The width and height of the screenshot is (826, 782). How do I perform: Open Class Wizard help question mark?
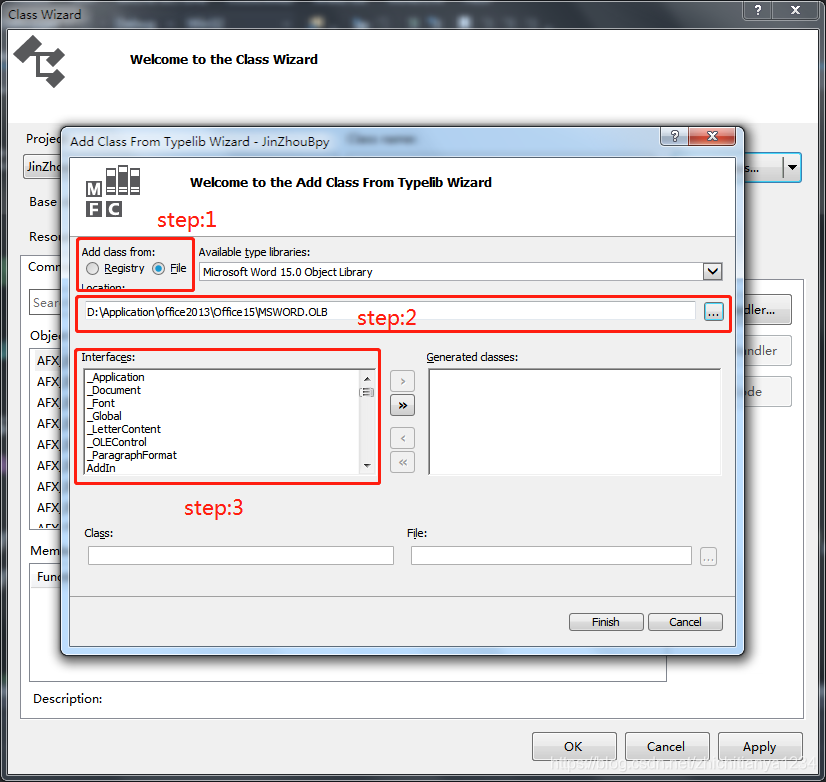tap(758, 9)
